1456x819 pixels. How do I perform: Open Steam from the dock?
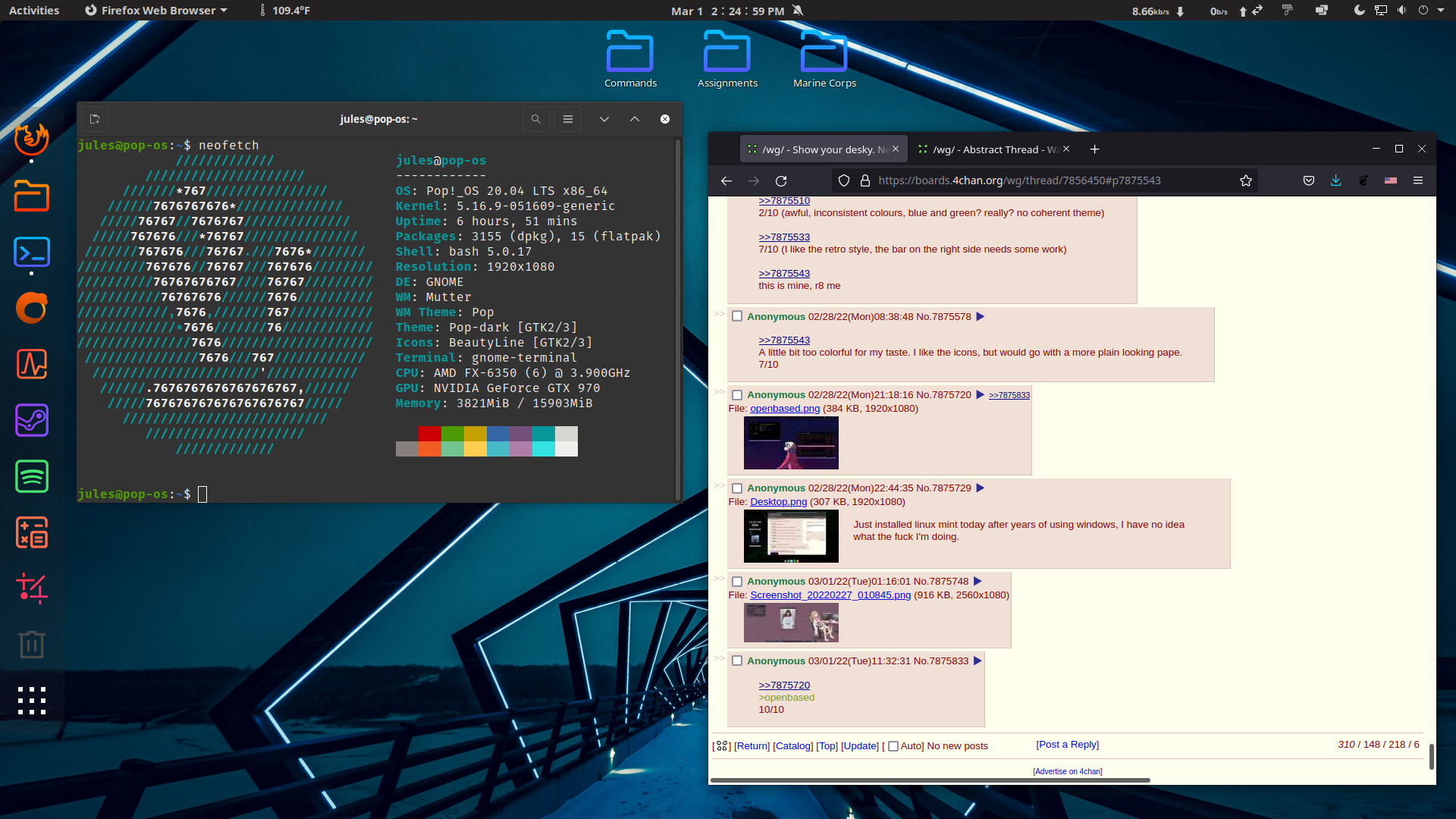coord(32,420)
